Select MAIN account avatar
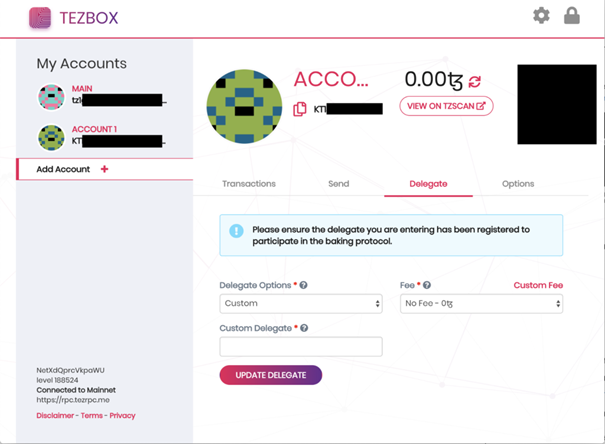605x444 pixels. click(x=51, y=97)
